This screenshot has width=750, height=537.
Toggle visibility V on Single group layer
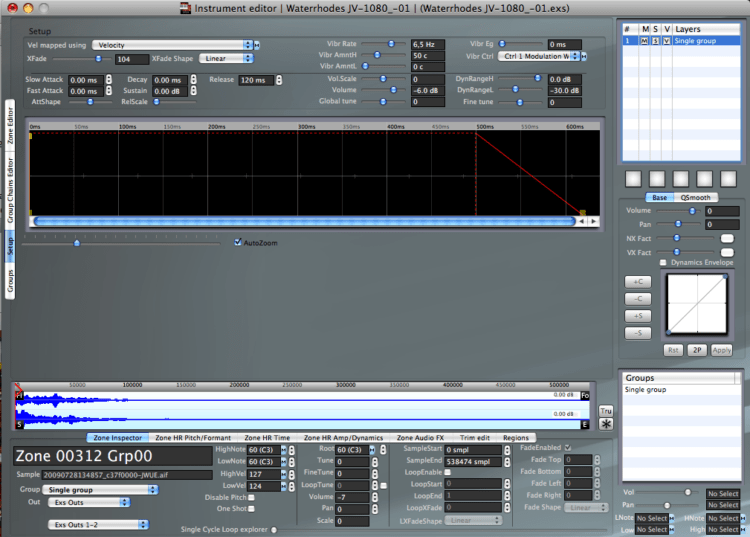pos(667,41)
